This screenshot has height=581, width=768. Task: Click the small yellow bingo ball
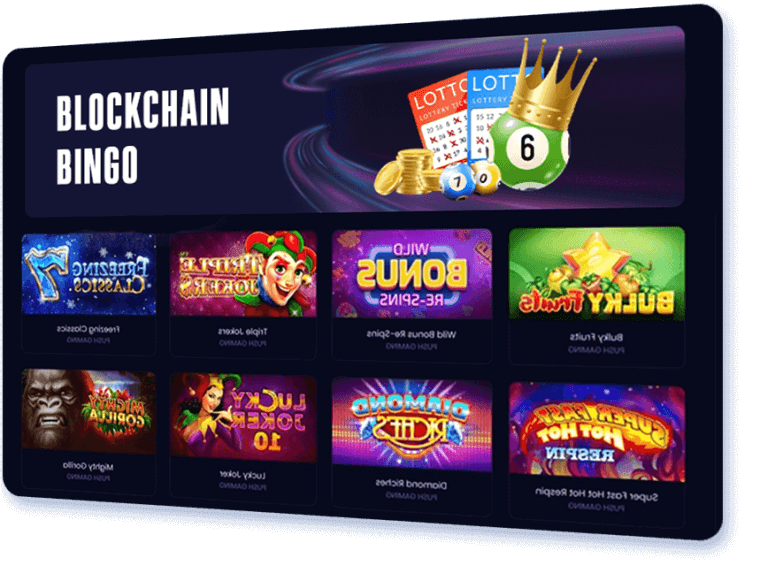[x=486, y=178]
